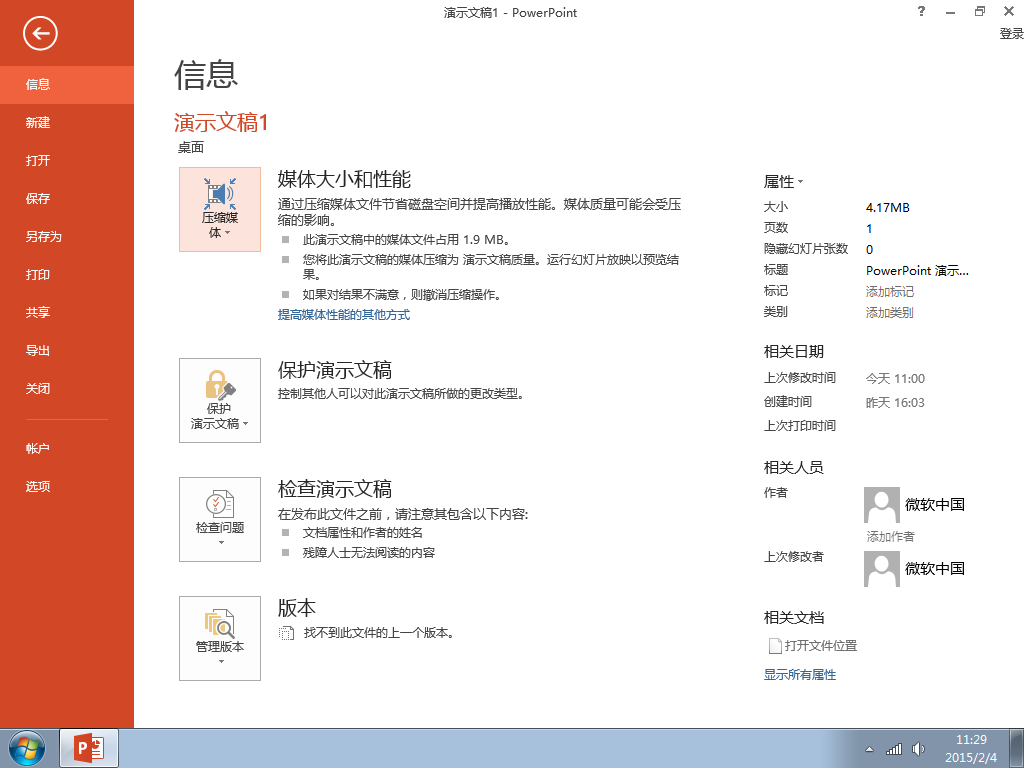Open the 压缩媒体 compress media button
Viewport: 1024px width, 768px height.
[x=220, y=209]
